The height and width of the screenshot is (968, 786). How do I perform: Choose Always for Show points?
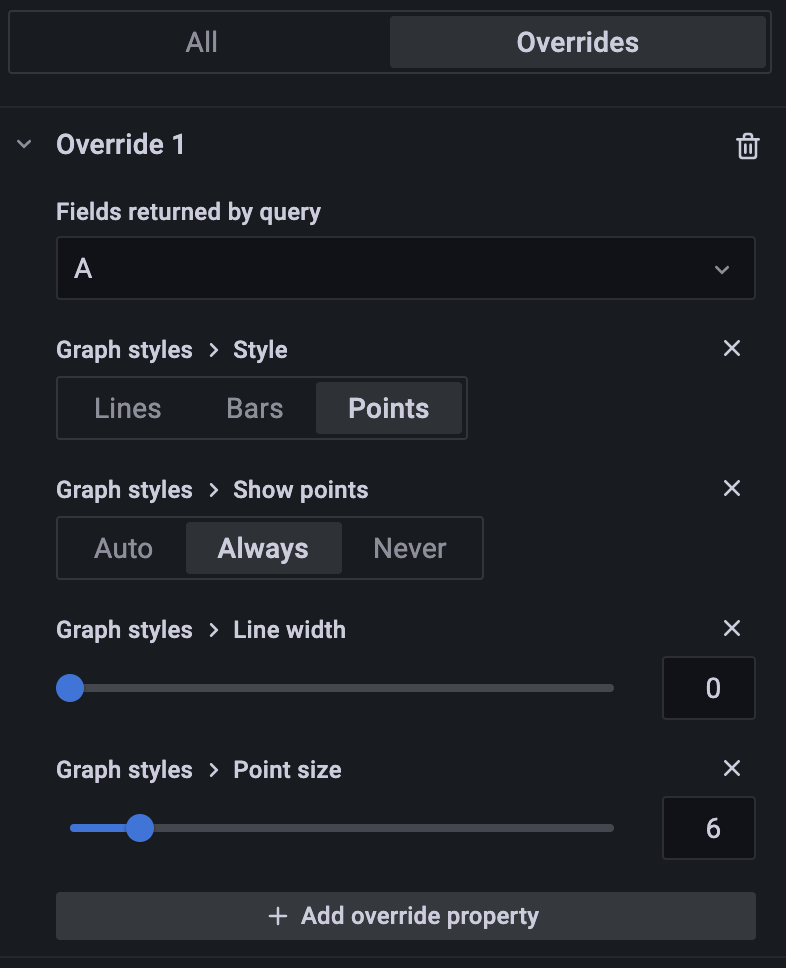[263, 548]
